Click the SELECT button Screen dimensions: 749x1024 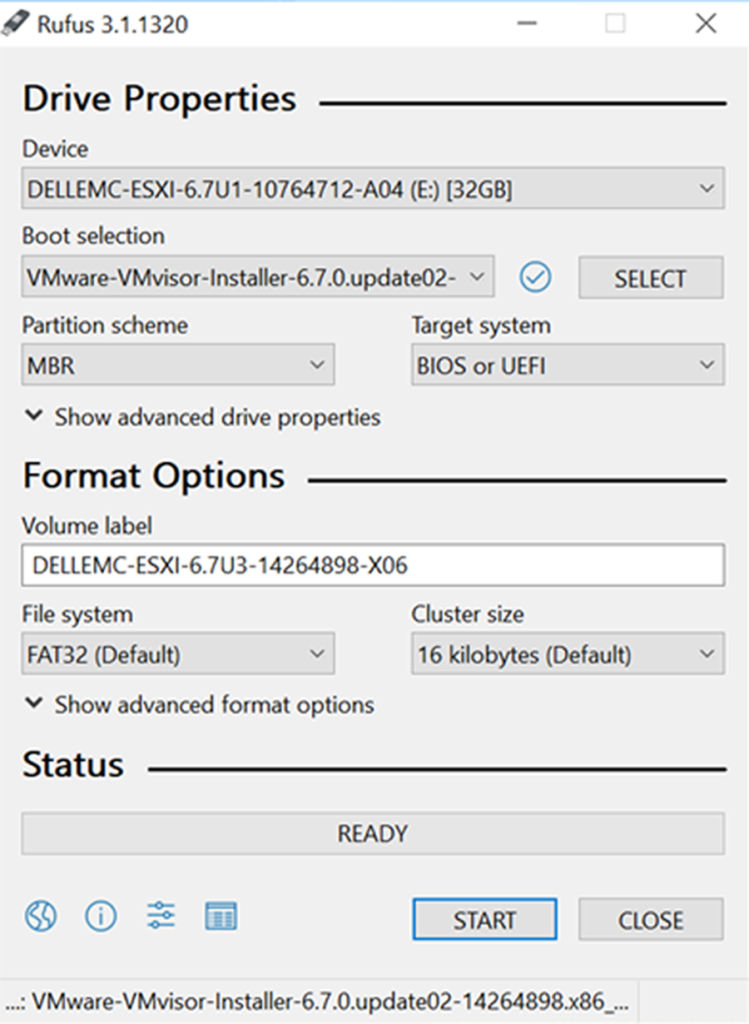[x=650, y=278]
